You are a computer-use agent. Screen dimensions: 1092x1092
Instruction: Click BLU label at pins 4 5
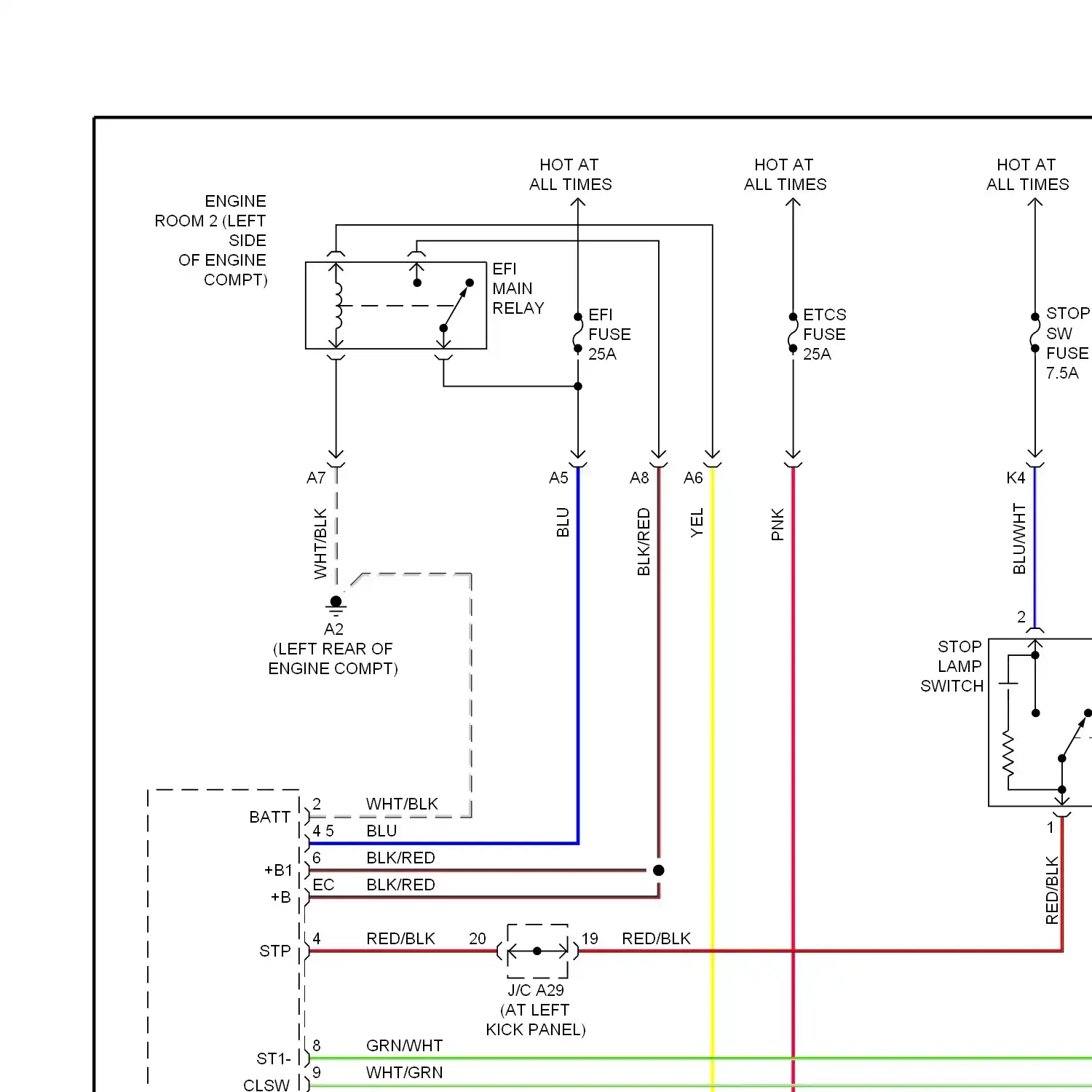[x=381, y=831]
